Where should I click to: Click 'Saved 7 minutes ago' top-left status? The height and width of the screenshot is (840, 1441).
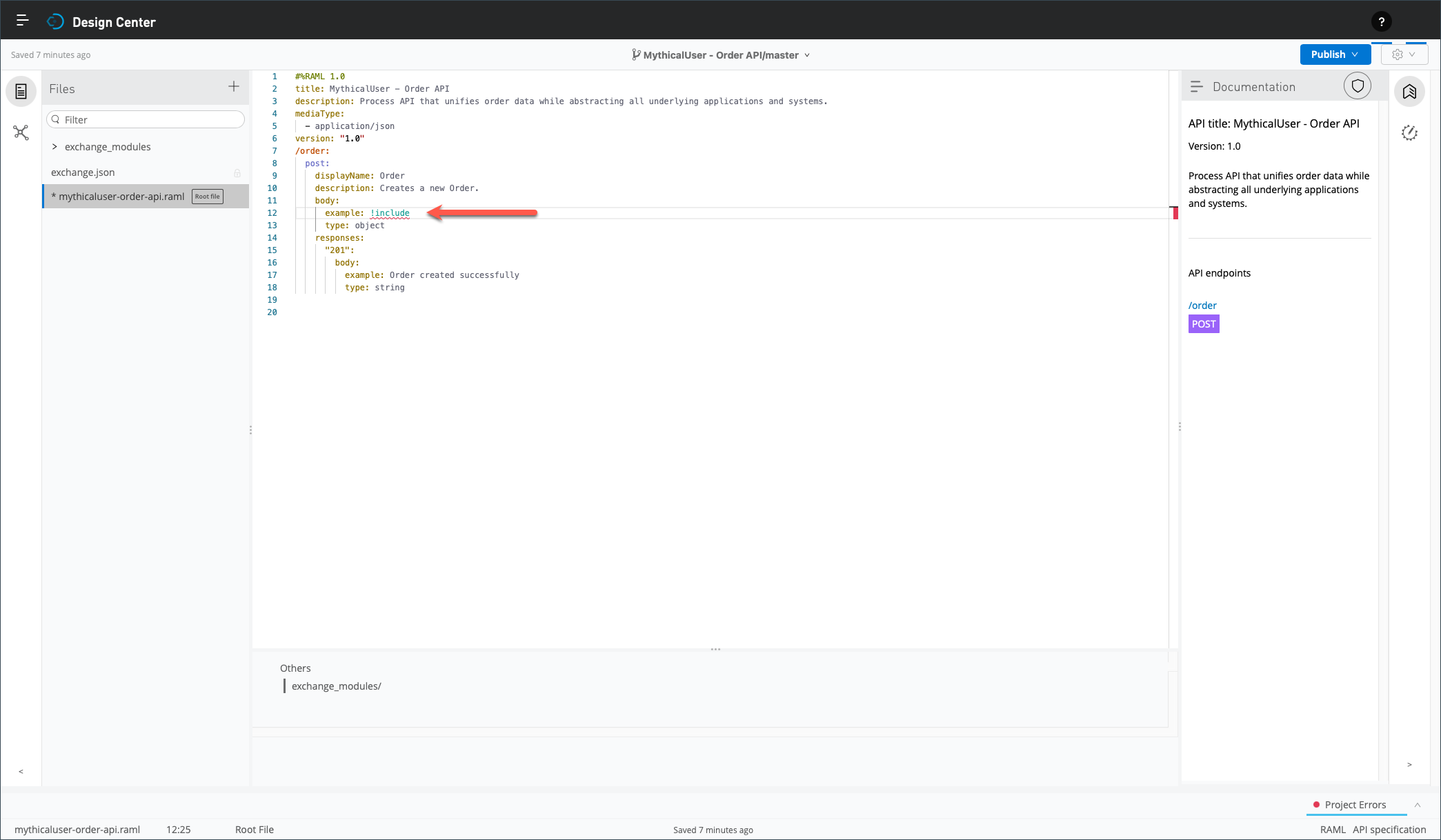tap(50, 55)
